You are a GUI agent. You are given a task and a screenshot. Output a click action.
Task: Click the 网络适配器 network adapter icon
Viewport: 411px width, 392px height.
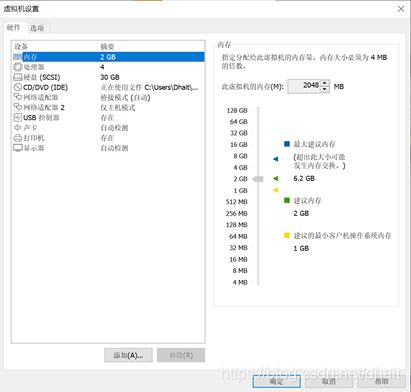[x=18, y=97]
